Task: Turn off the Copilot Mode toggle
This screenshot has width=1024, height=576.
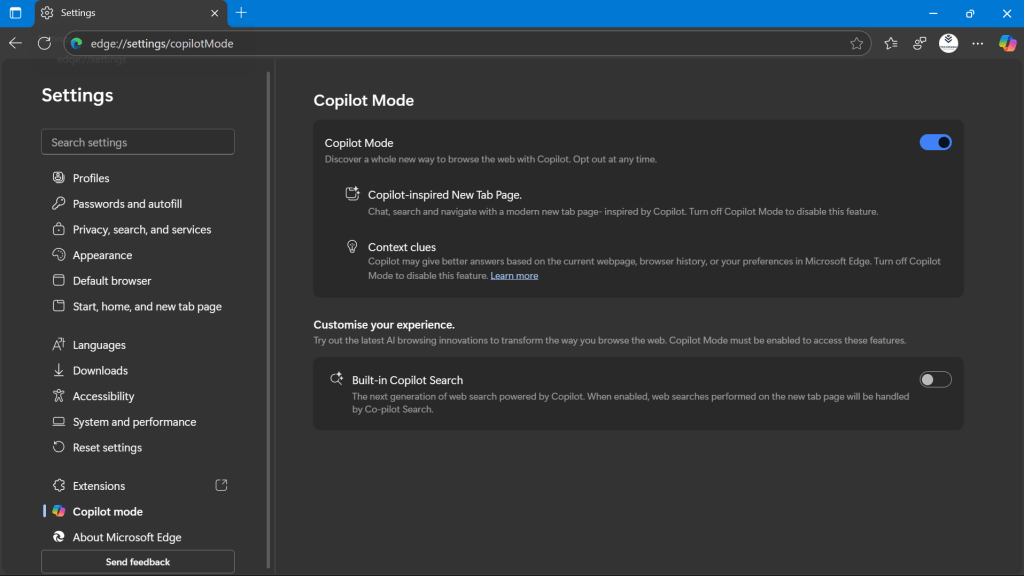Action: pyautogui.click(x=935, y=142)
